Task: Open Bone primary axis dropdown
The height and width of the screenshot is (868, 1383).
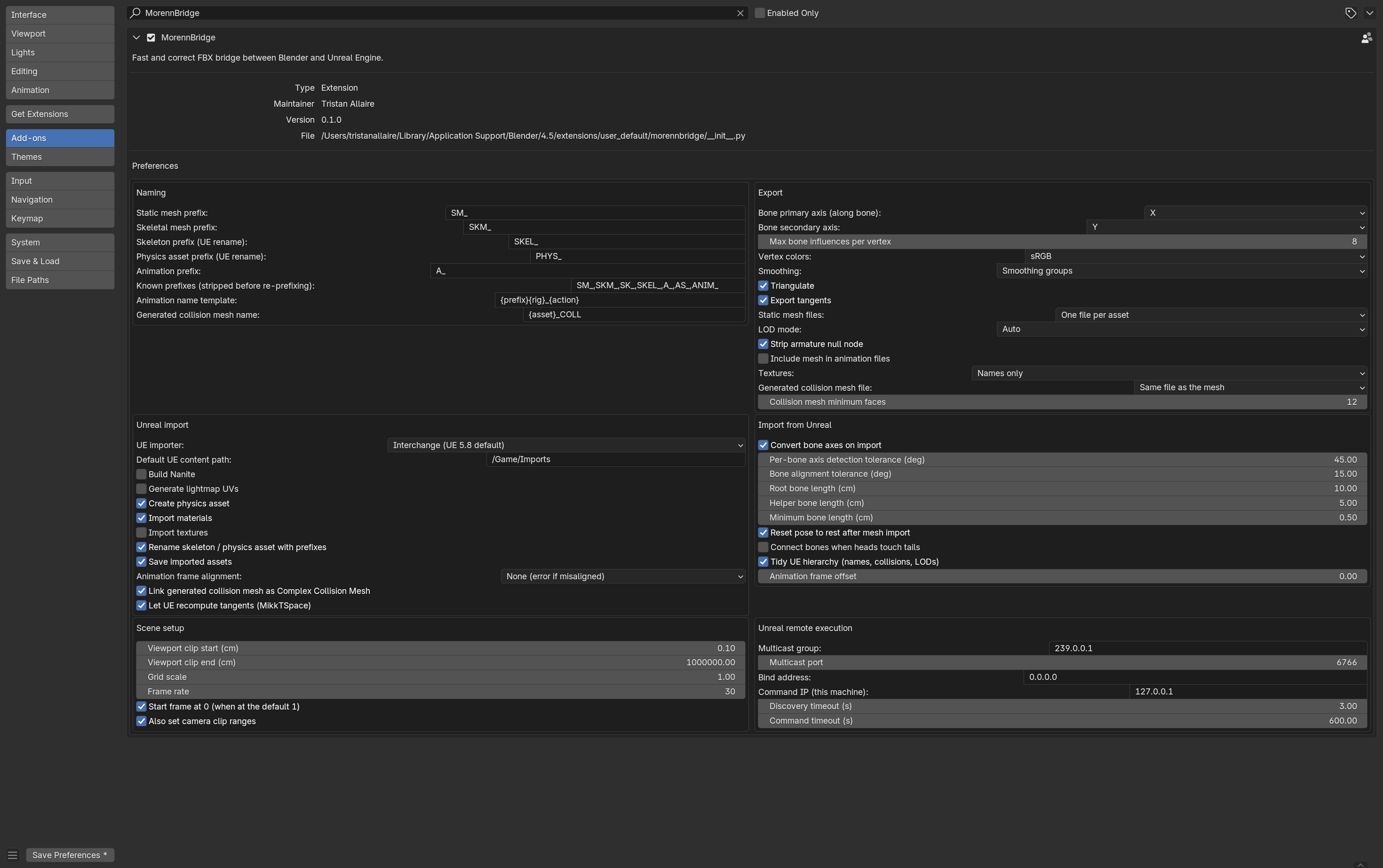Action: (1256, 213)
